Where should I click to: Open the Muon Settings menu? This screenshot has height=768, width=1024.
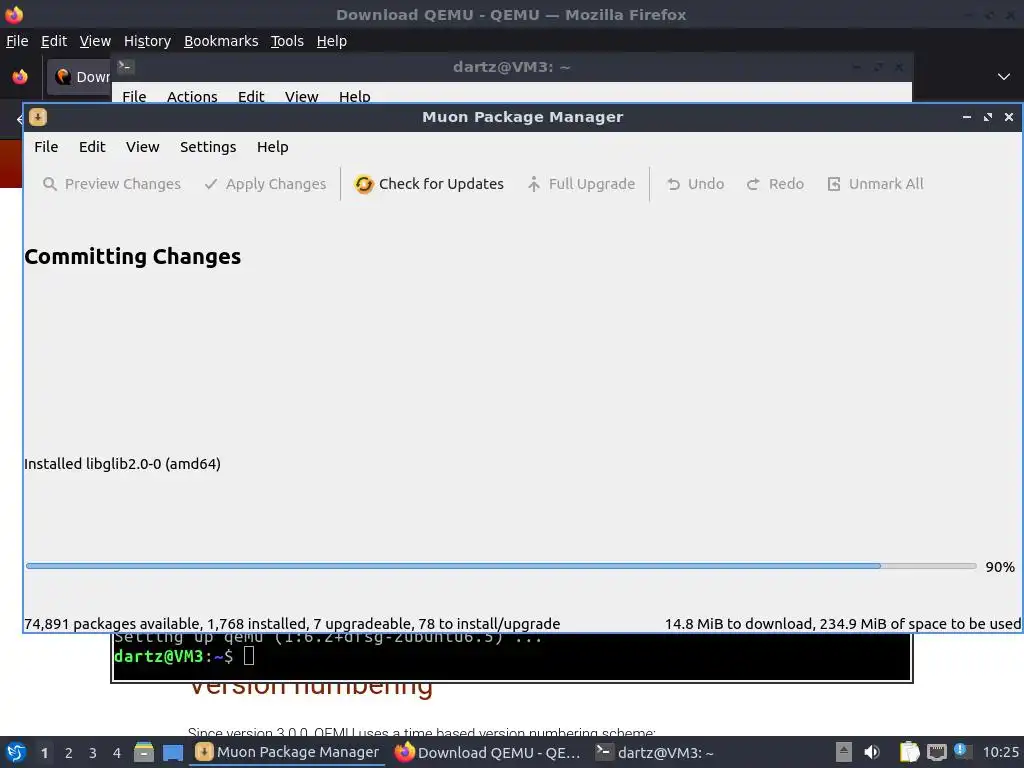point(208,147)
